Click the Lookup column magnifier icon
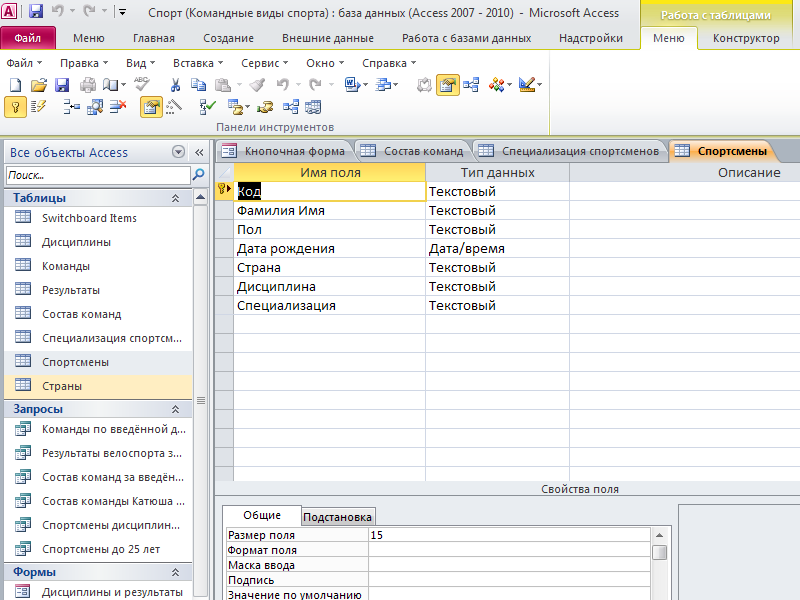 pyautogui.click(x=95, y=107)
